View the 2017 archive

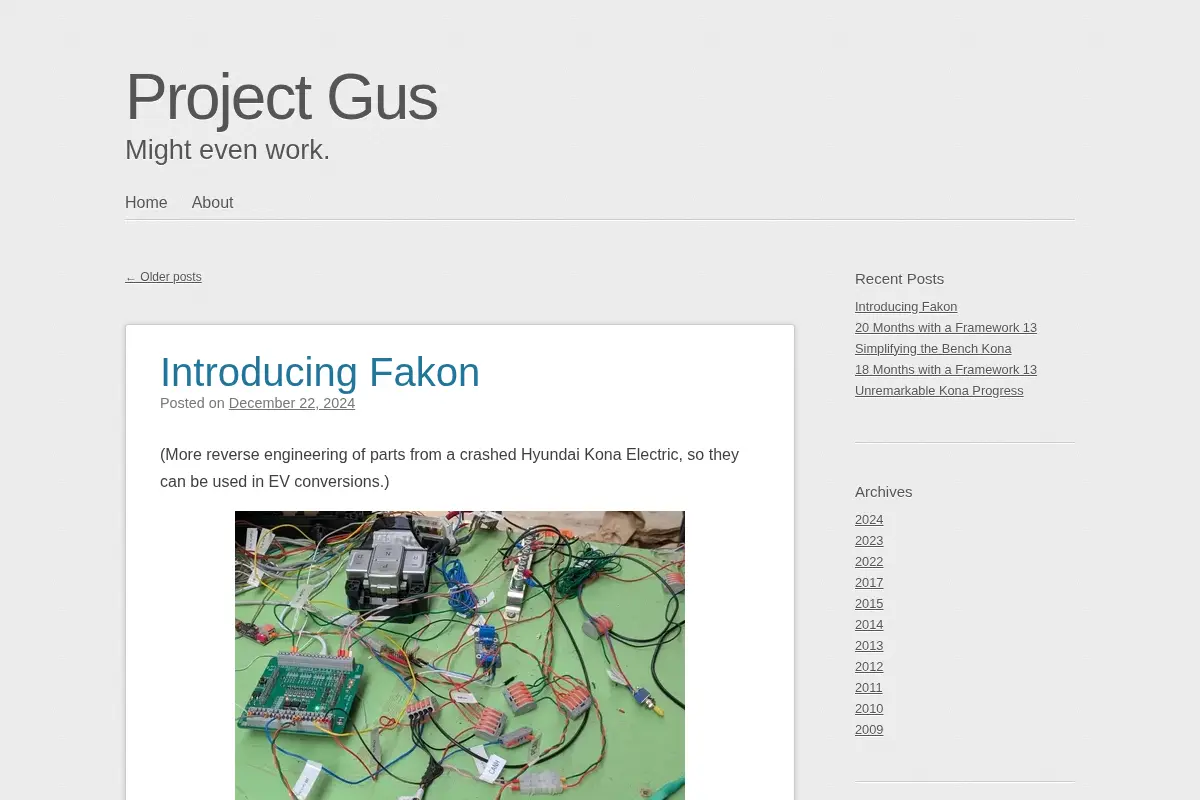pyautogui.click(x=869, y=582)
